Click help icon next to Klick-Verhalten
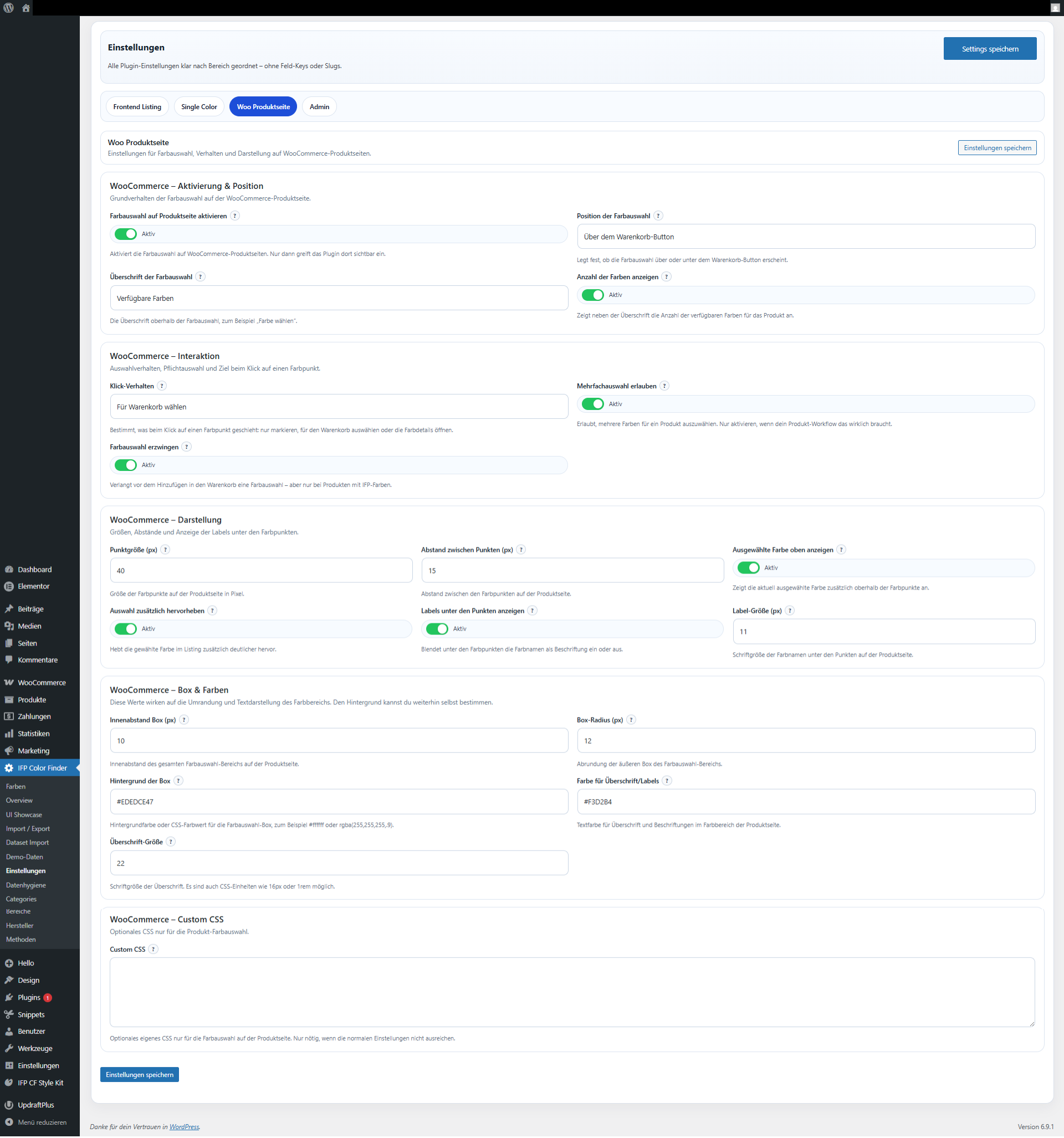The height and width of the screenshot is (1138, 1064). [x=162, y=386]
